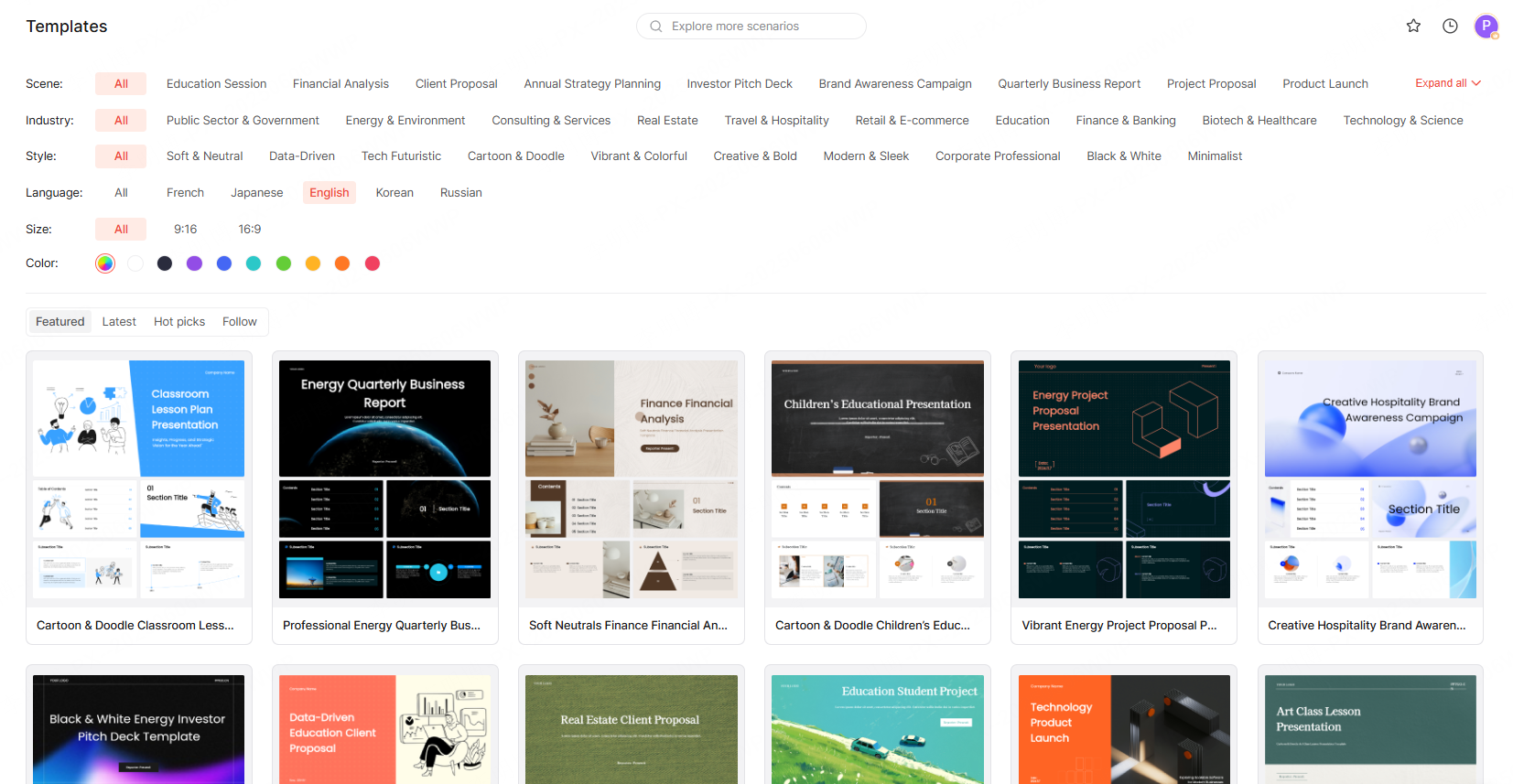The width and height of the screenshot is (1513, 784).
Task: Select the Minimalist style filter
Action: 1214,156
